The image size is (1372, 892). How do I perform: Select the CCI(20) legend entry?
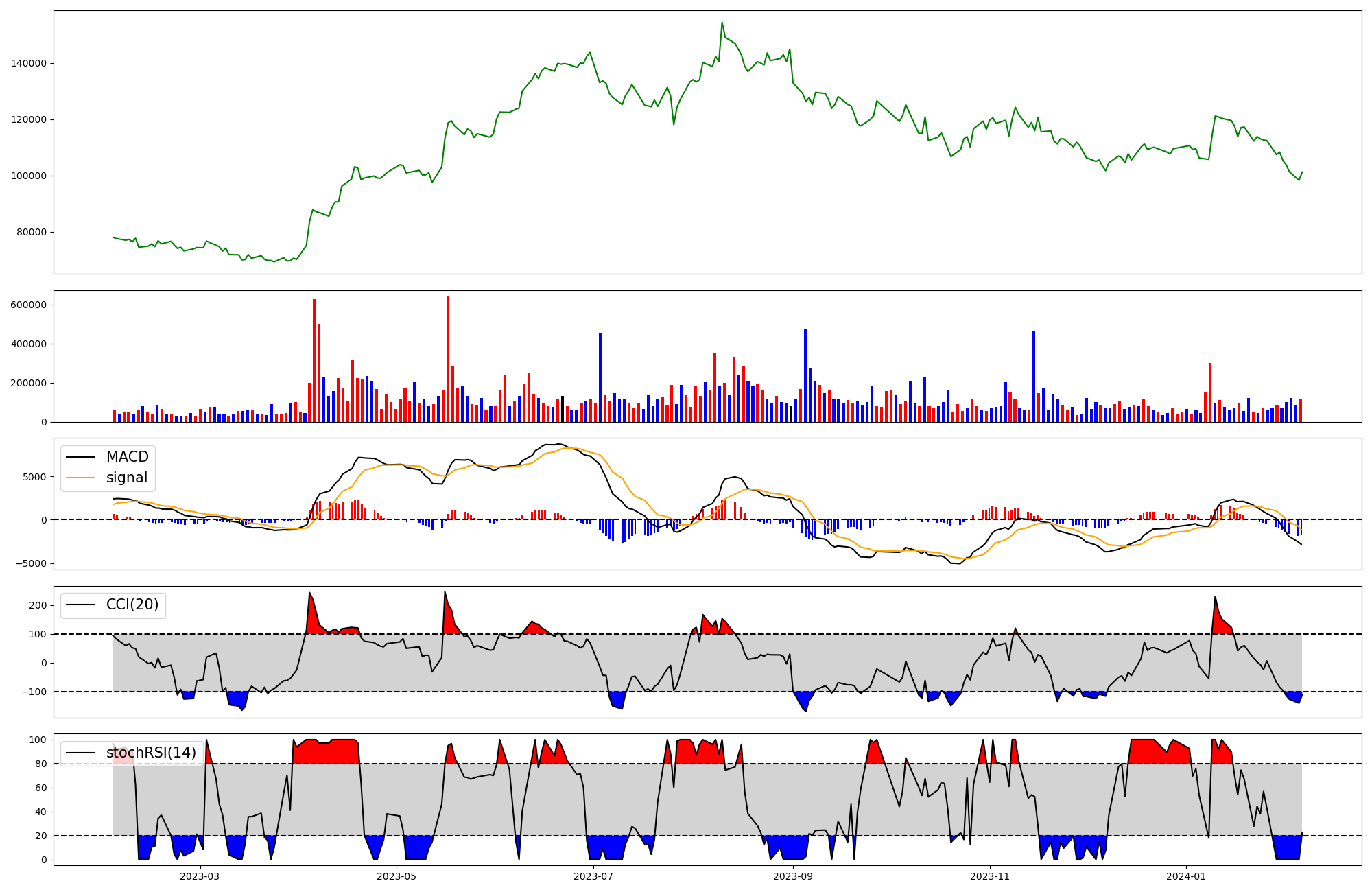(x=132, y=605)
